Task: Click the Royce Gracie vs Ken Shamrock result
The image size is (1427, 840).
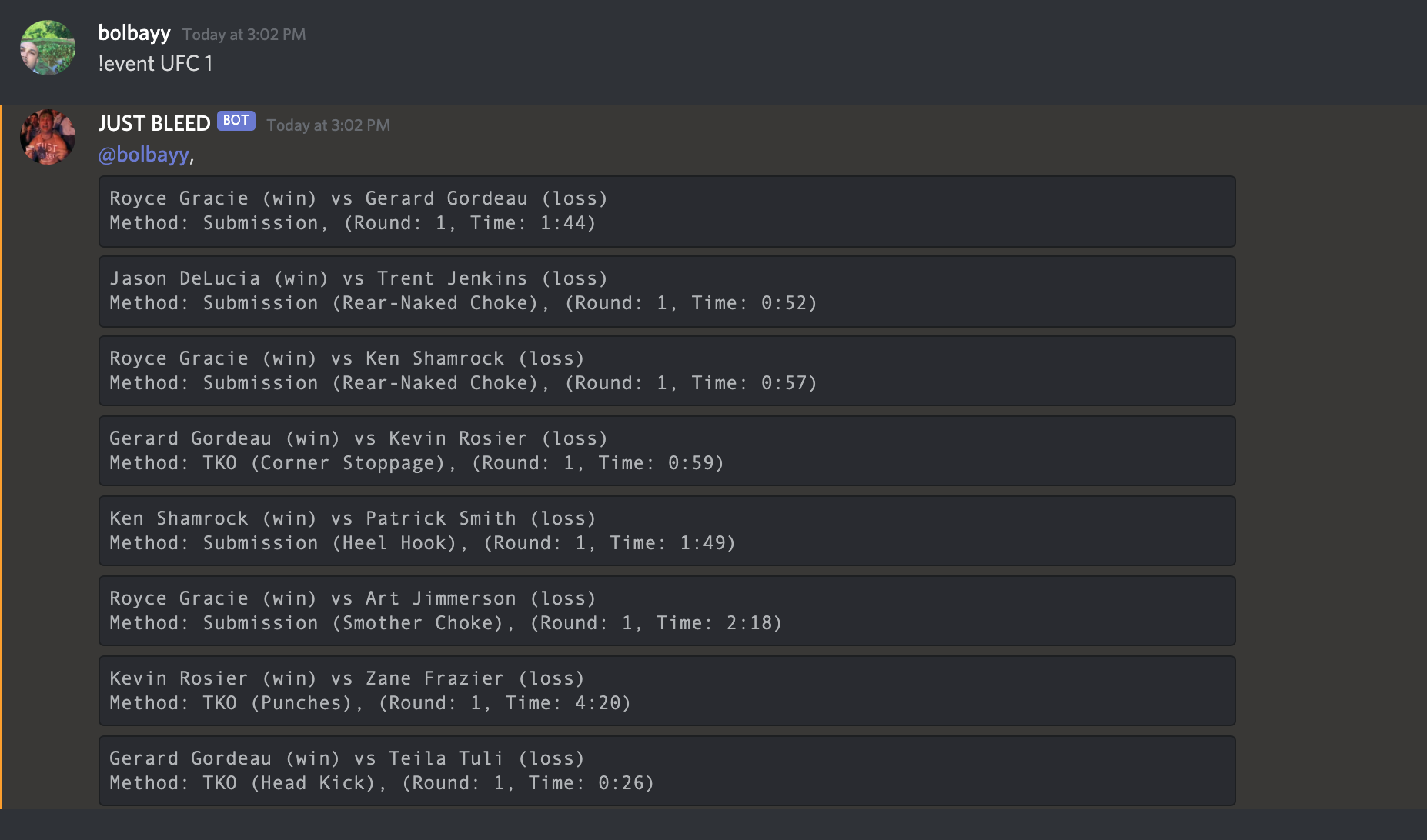Action: pyautogui.click(x=666, y=371)
